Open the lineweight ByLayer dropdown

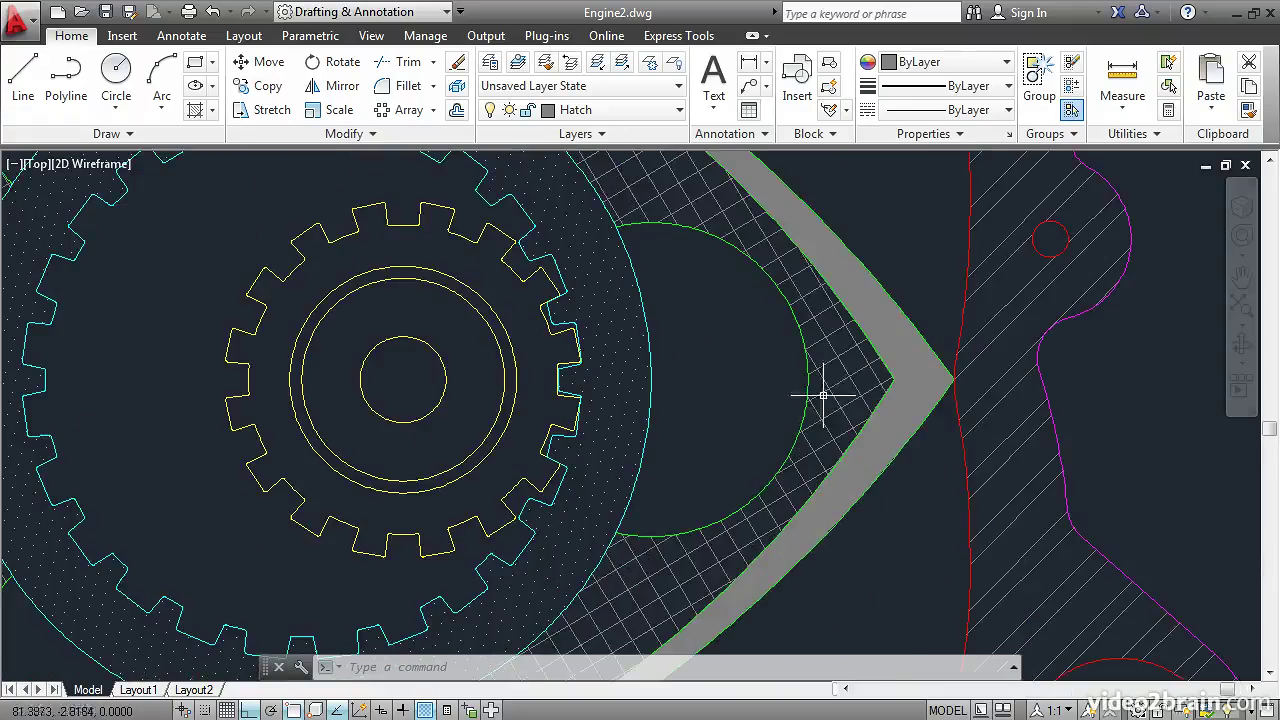point(947,86)
